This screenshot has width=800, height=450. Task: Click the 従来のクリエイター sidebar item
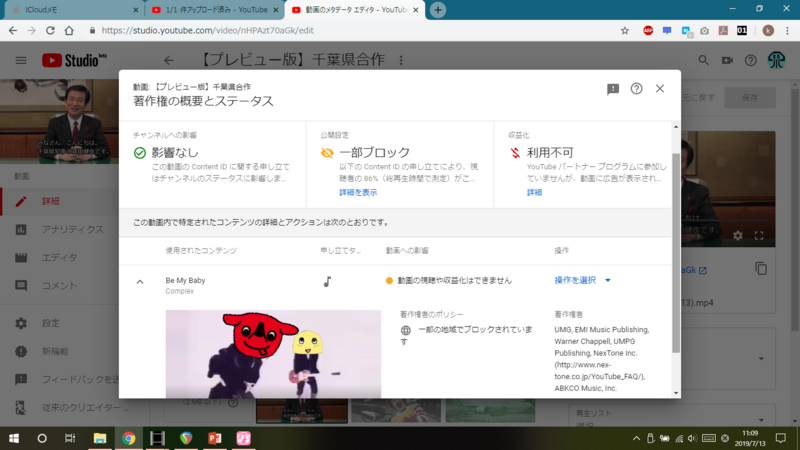click(x=60, y=408)
